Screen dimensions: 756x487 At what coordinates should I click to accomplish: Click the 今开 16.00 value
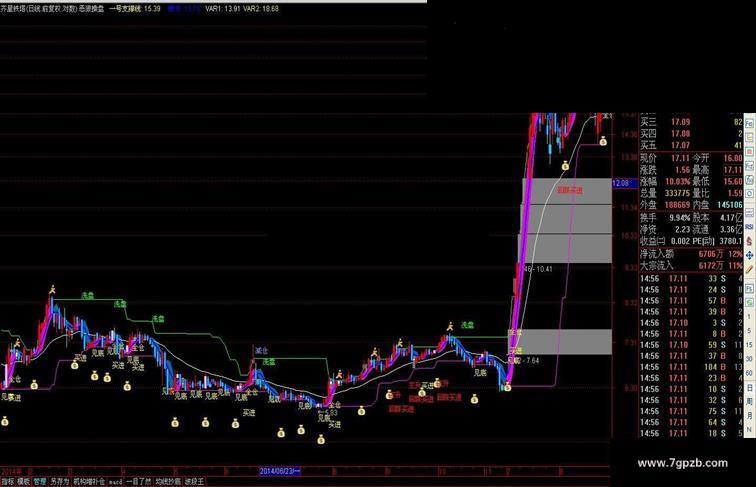(x=733, y=158)
